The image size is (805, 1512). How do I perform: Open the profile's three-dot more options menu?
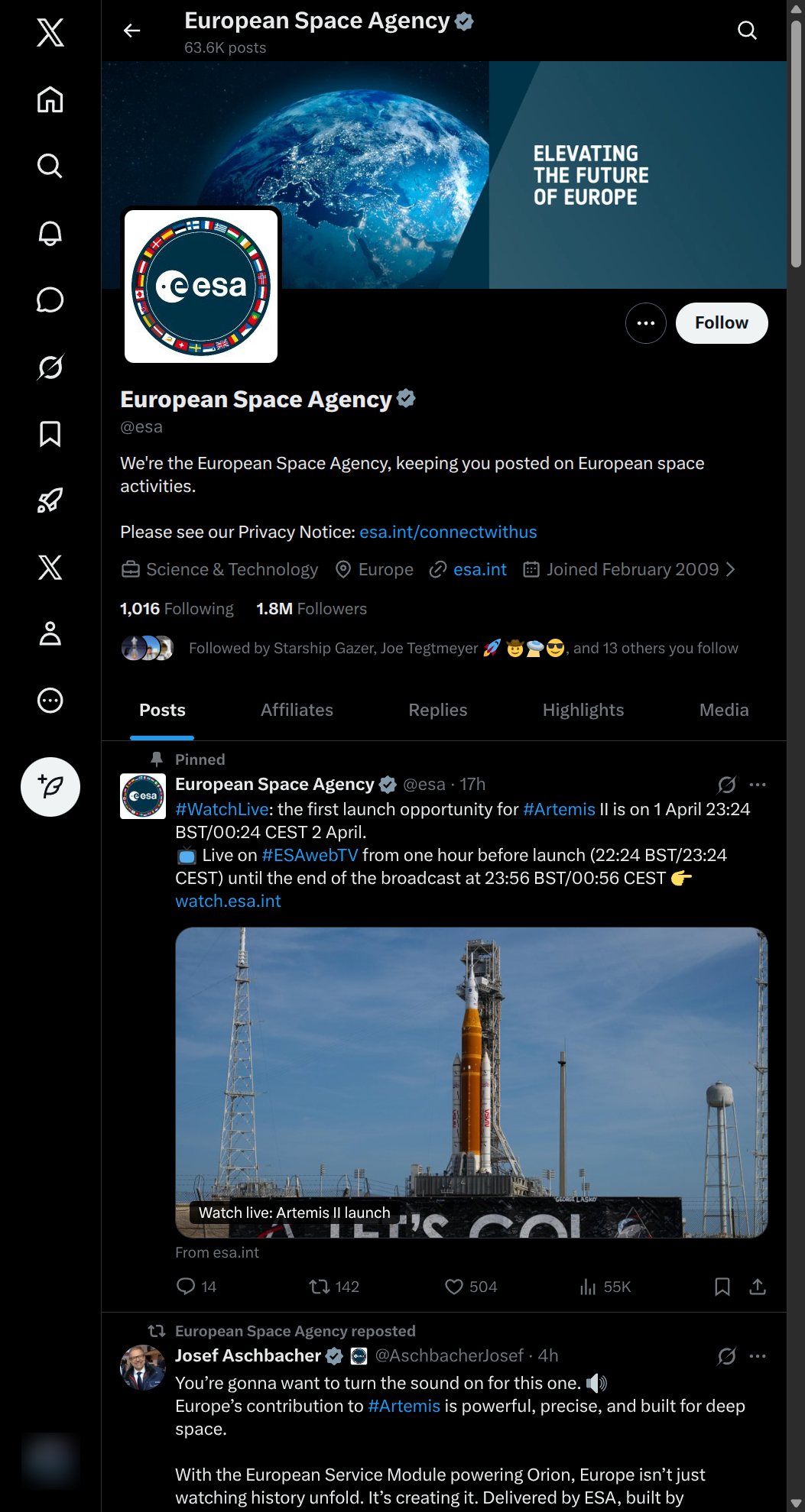coord(646,323)
